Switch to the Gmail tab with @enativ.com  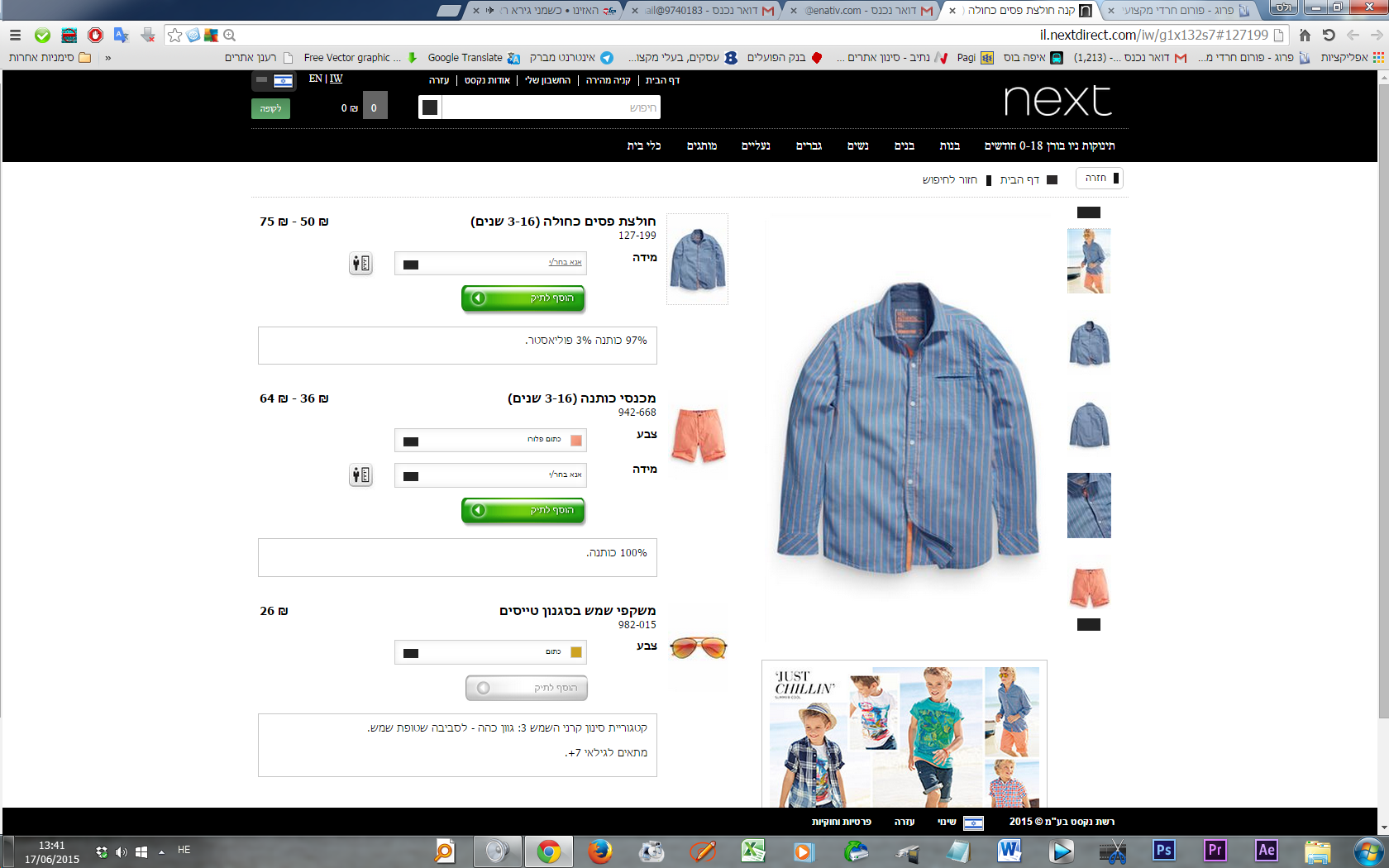tap(863, 11)
